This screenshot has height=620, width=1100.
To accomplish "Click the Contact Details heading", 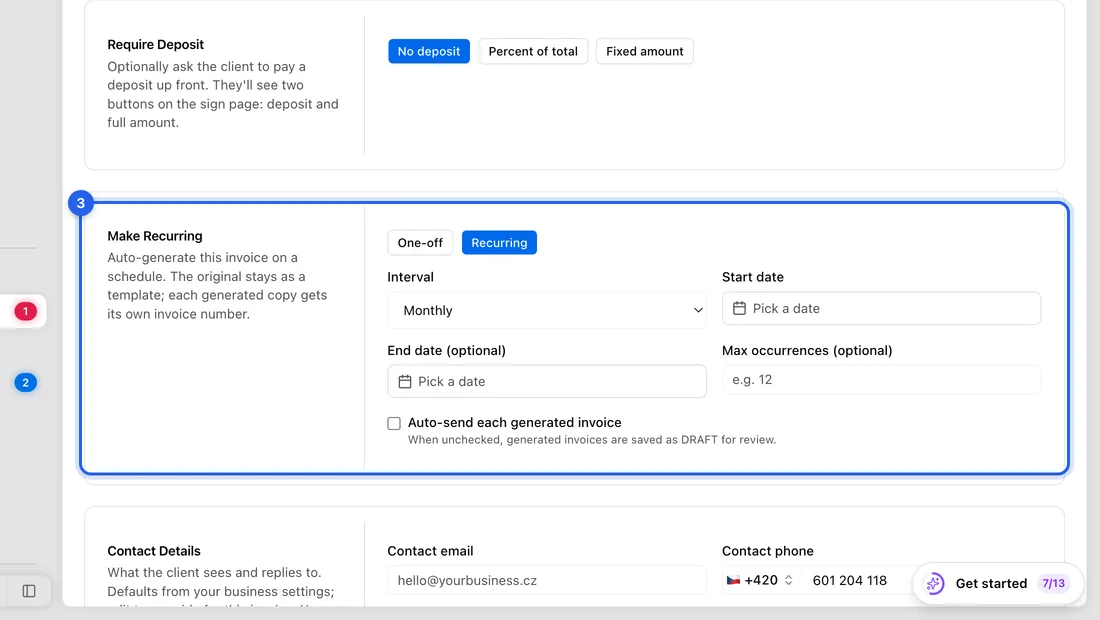I will point(154,551).
